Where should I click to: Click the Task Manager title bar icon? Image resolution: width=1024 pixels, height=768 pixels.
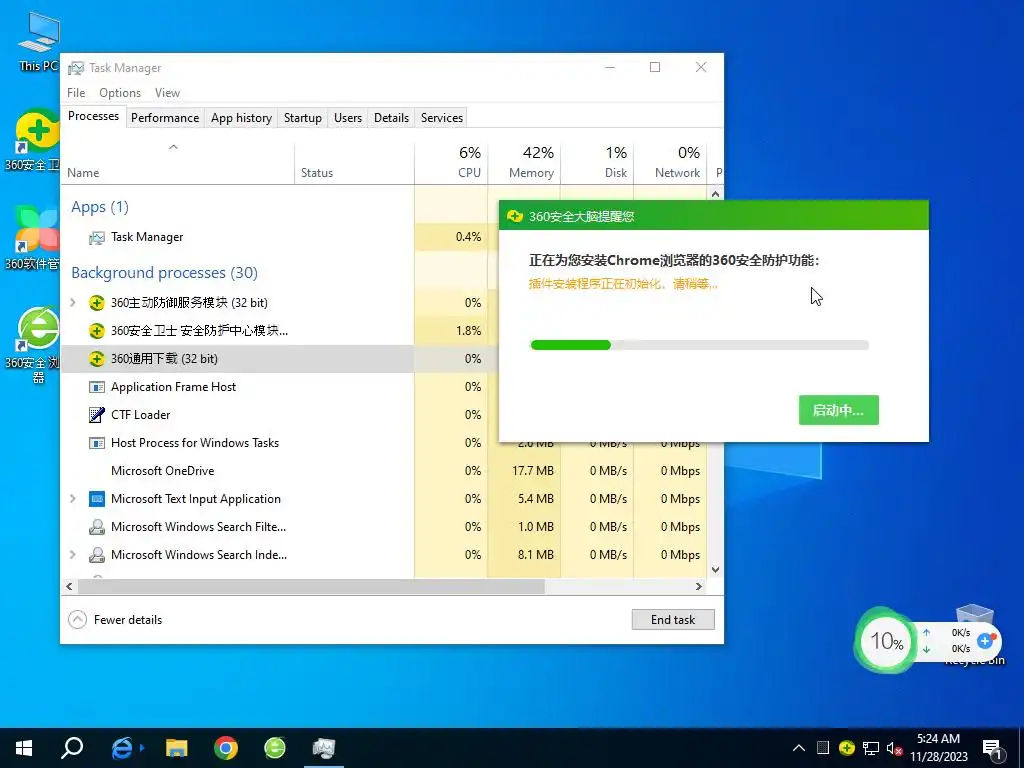tap(76, 68)
